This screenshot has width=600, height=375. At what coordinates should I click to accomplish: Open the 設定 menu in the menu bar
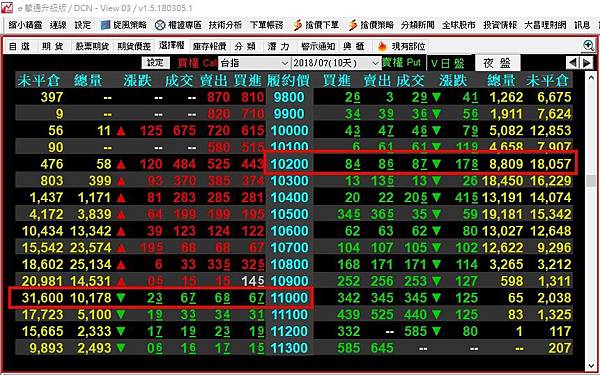(83, 25)
